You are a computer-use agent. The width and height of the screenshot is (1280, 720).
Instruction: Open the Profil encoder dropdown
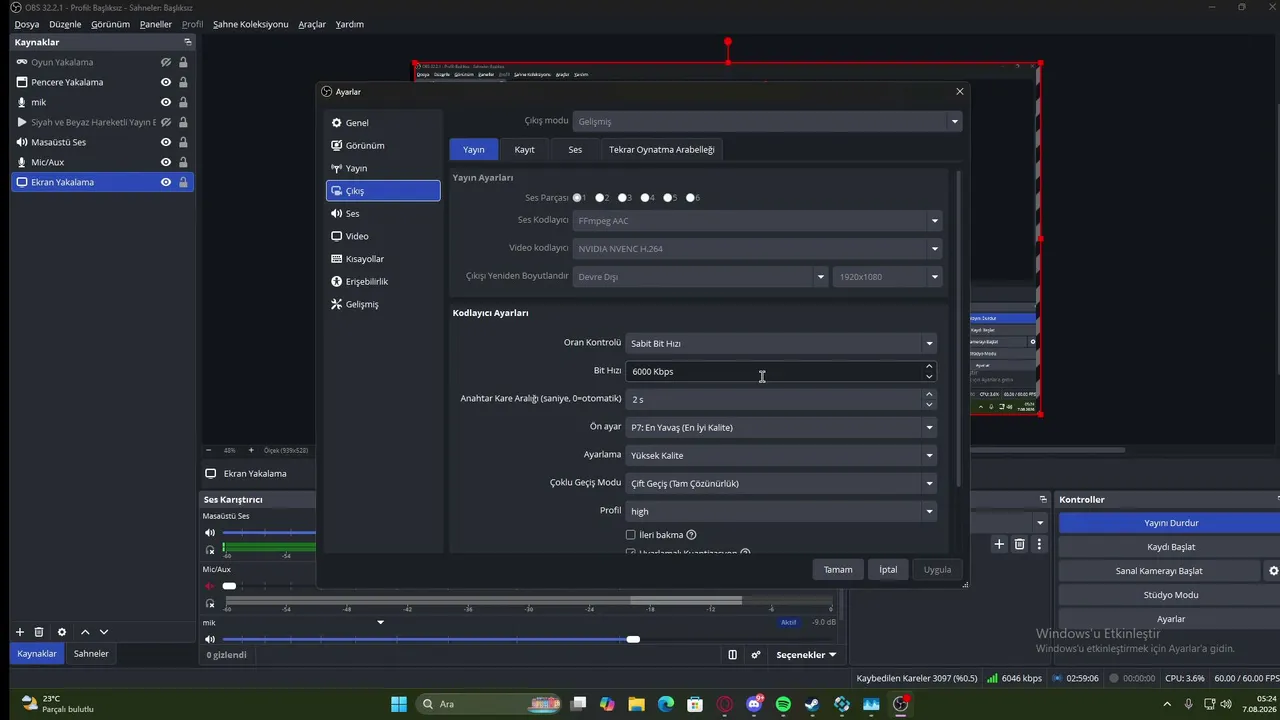781,511
